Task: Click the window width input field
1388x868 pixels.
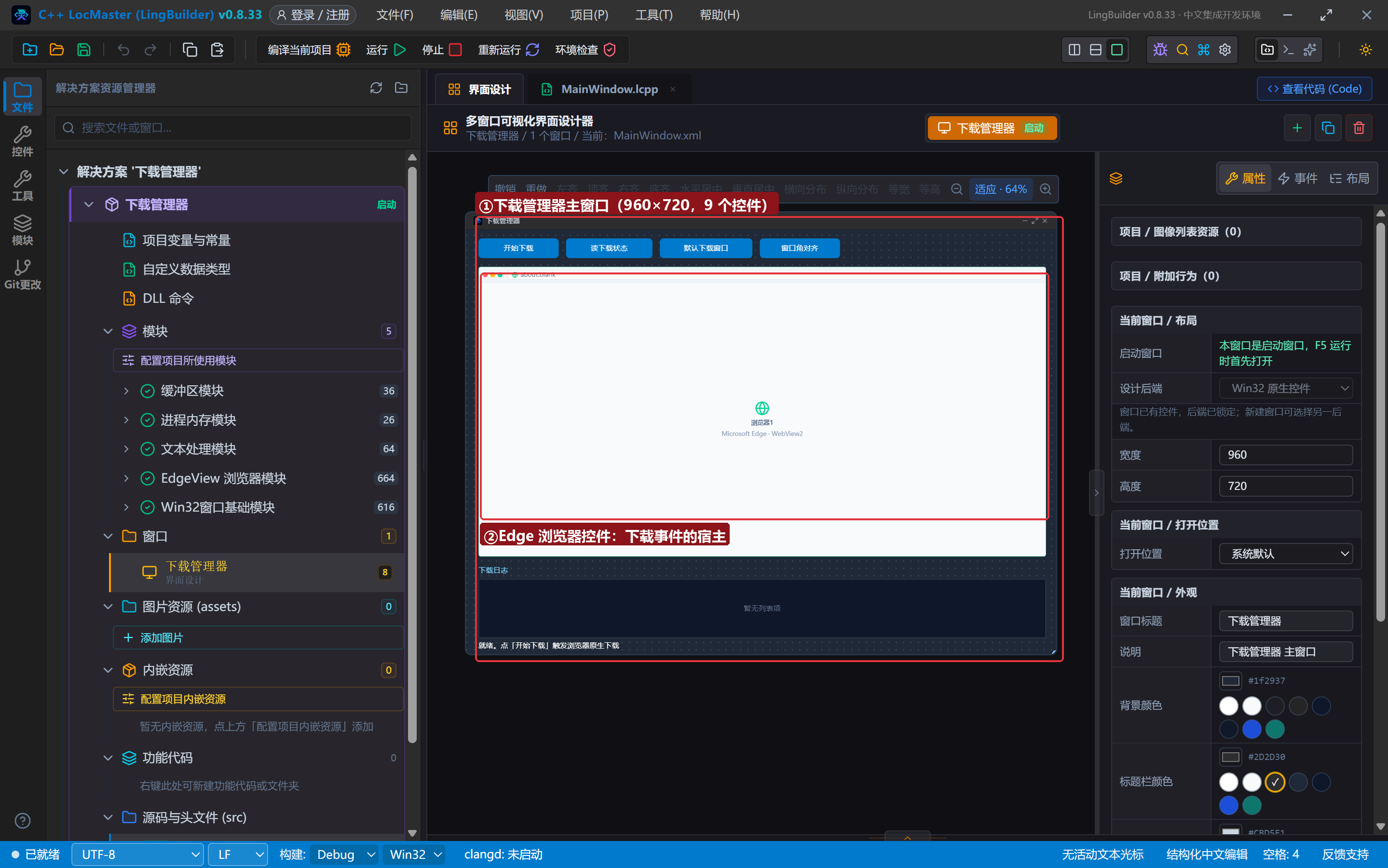Action: point(1286,455)
